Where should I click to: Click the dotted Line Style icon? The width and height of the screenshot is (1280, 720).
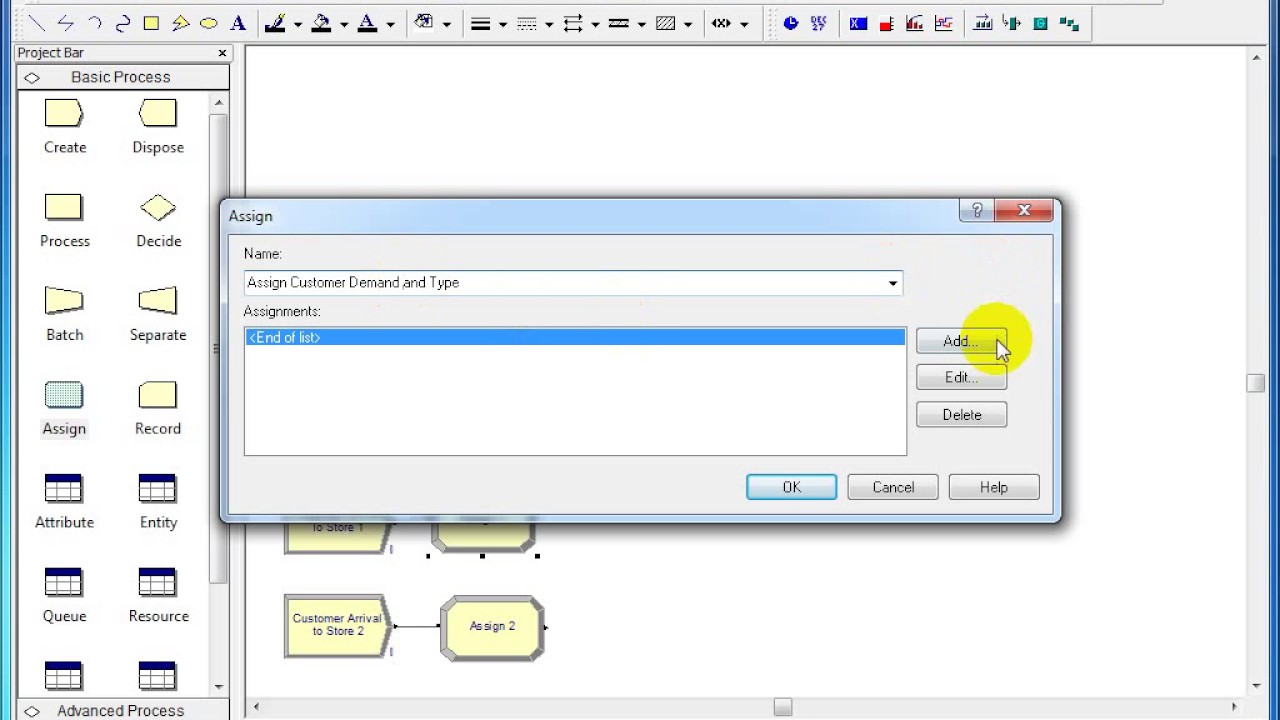[527, 23]
